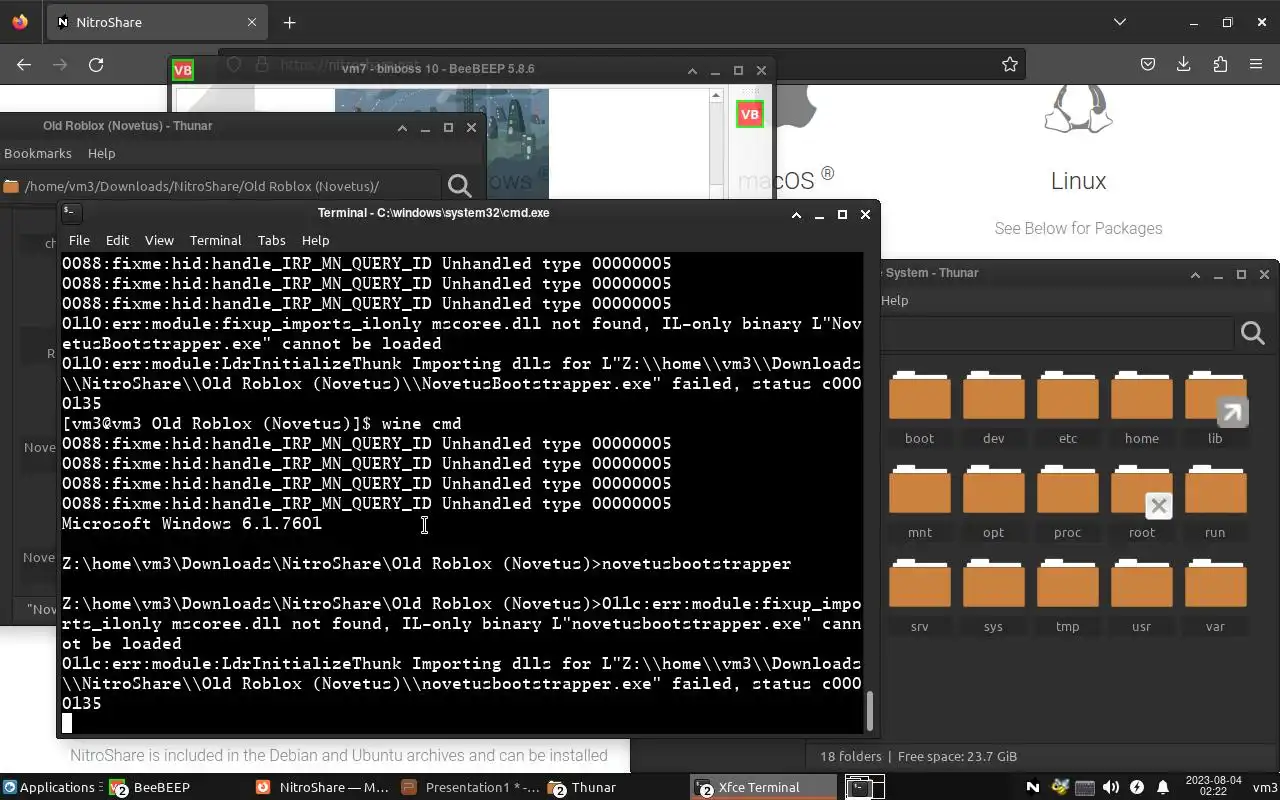Viewport: 1280px width, 800px height.
Task: Open the terminal Edit menu
Action: click(x=117, y=240)
